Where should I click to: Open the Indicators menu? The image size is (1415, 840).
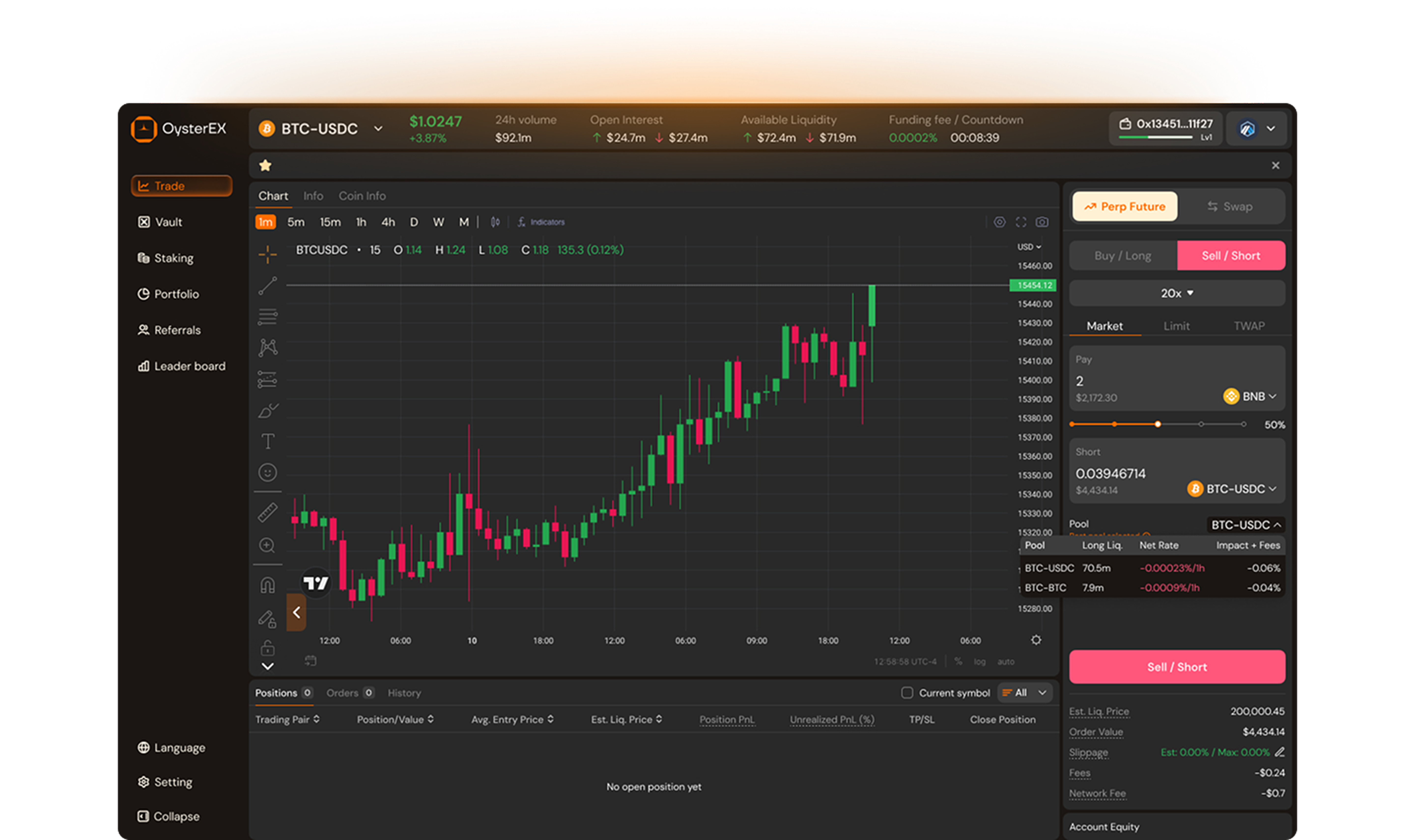(x=541, y=222)
